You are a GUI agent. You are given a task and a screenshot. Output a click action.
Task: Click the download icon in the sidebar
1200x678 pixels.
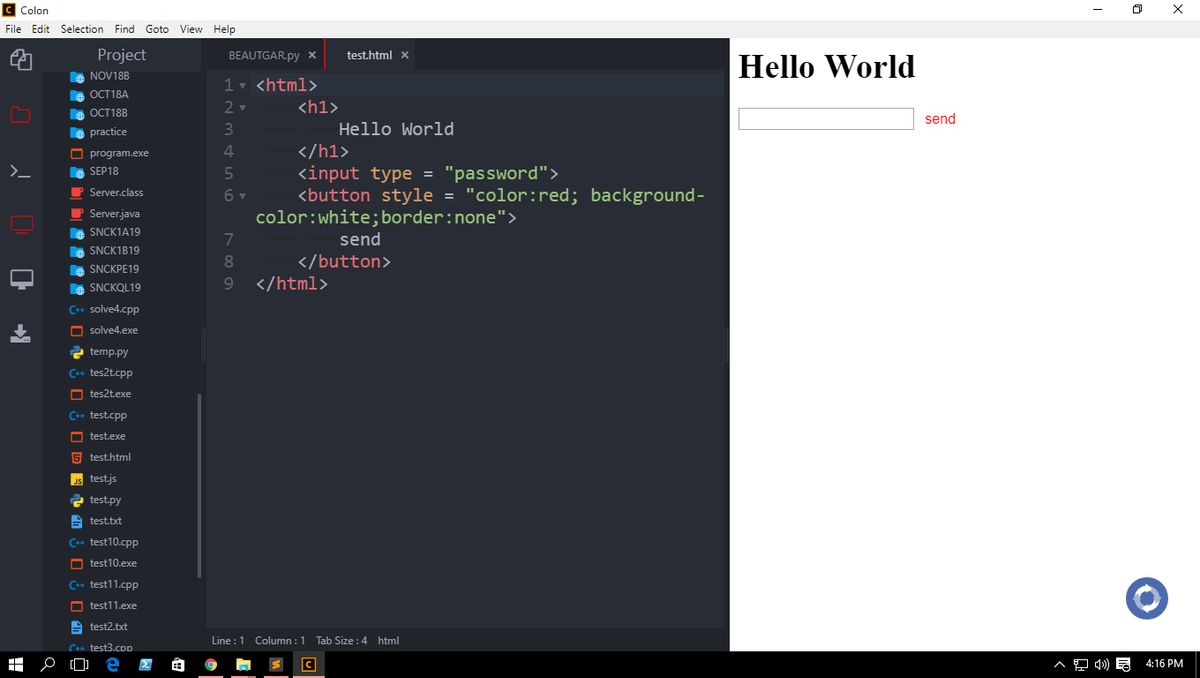(x=20, y=333)
